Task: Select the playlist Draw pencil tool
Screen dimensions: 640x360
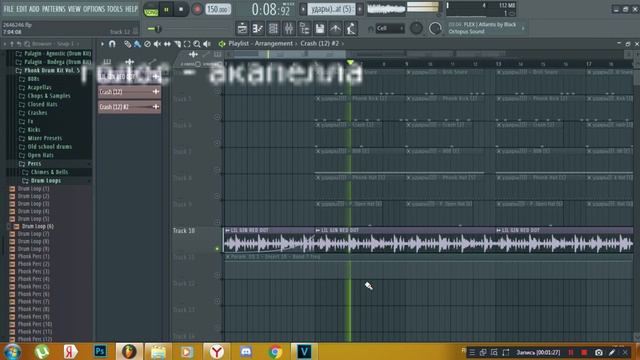Action: click(127, 44)
